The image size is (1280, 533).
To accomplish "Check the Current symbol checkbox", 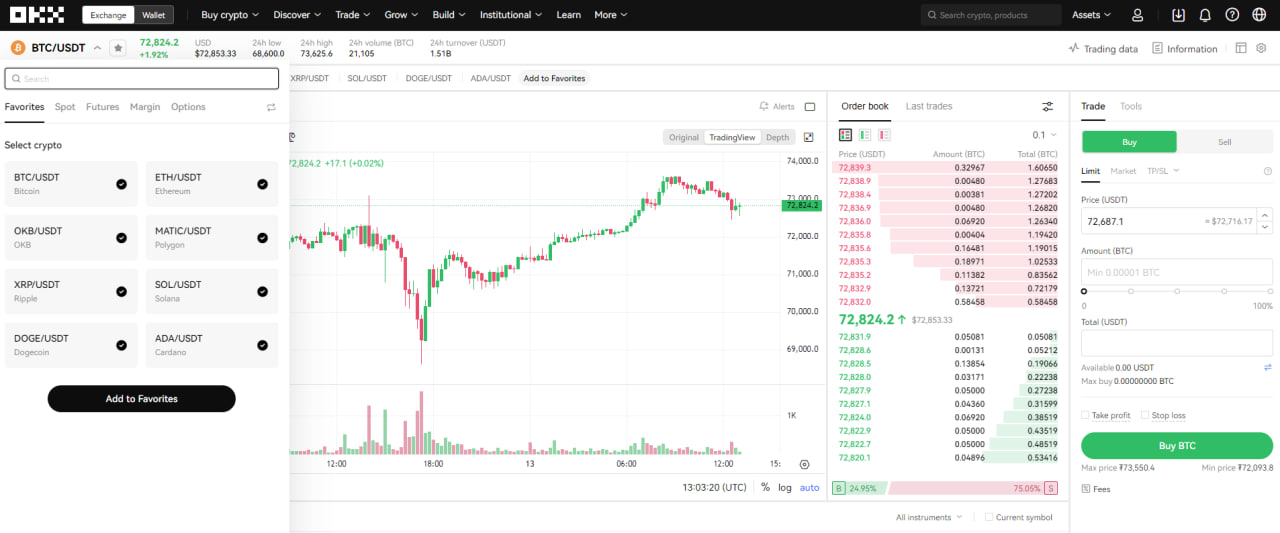I will coord(989,517).
